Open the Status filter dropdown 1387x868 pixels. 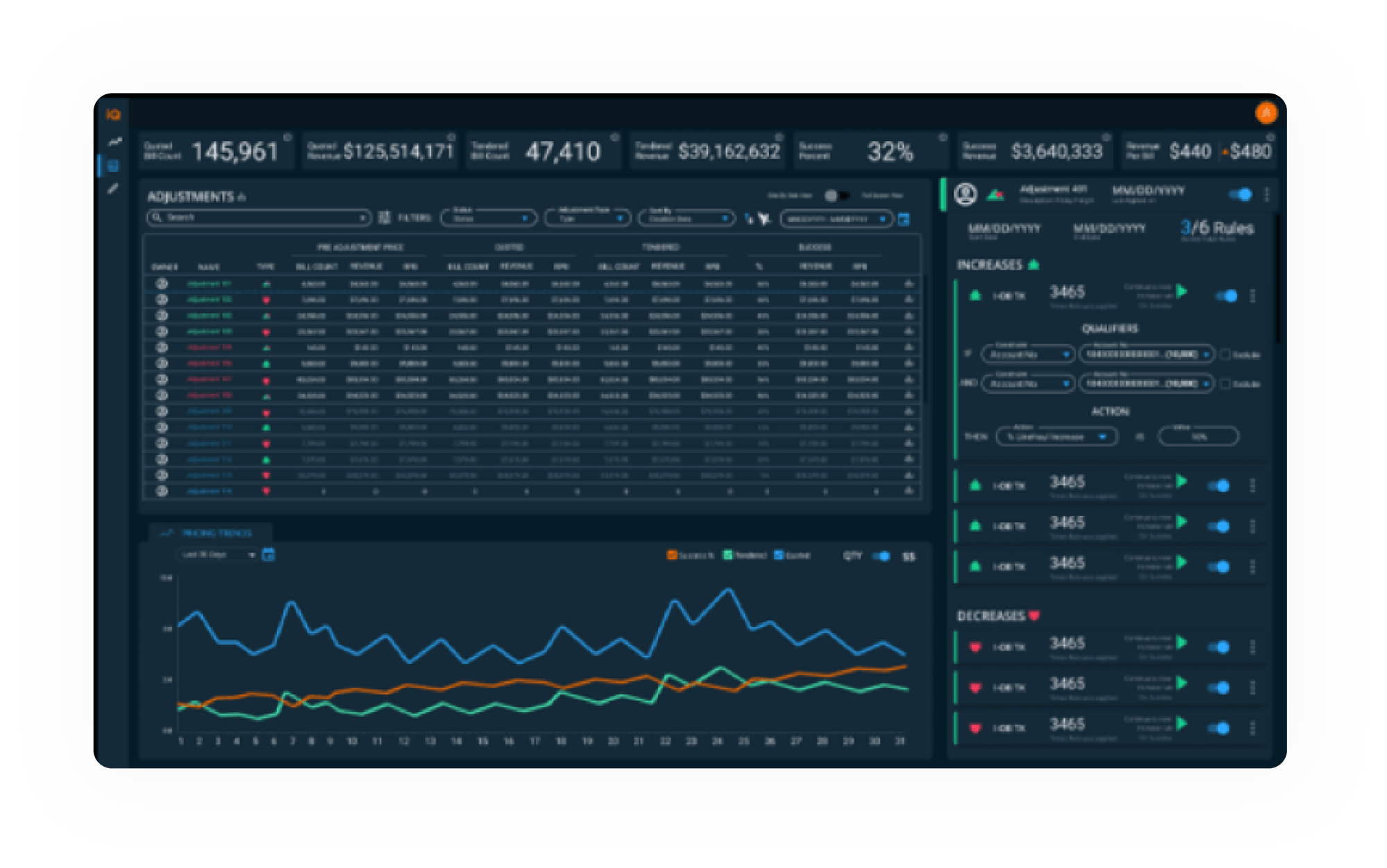(489, 218)
